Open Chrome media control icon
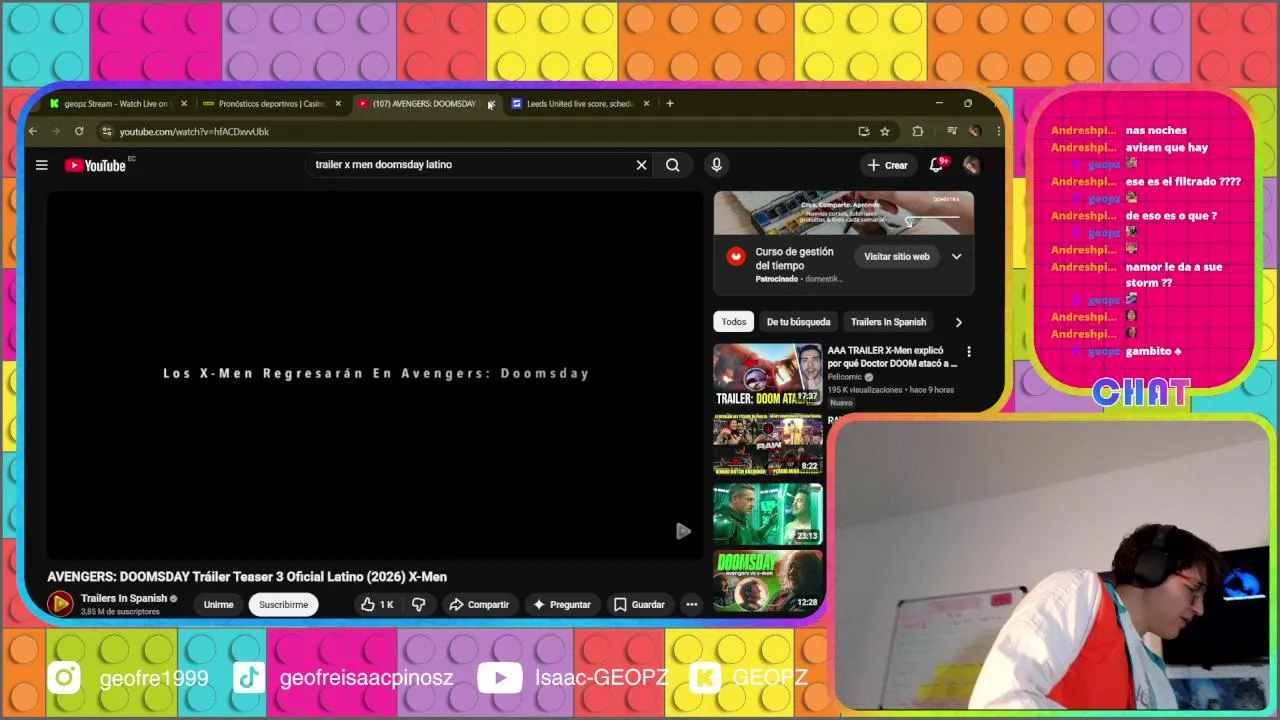This screenshot has height=720, width=1280. (x=951, y=131)
